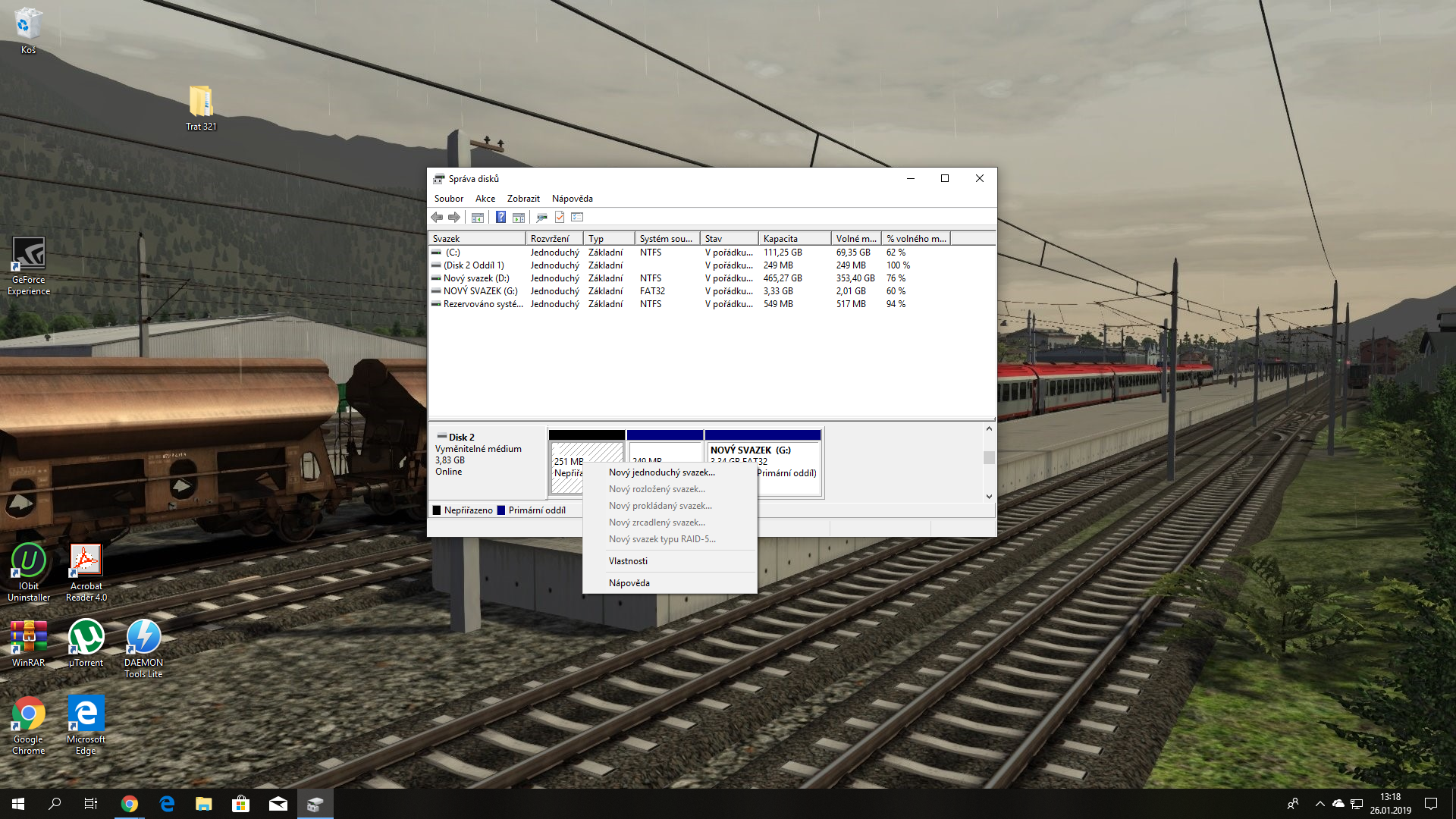Sort by the Kapacita column header
The width and height of the screenshot is (1456, 819).
point(793,238)
